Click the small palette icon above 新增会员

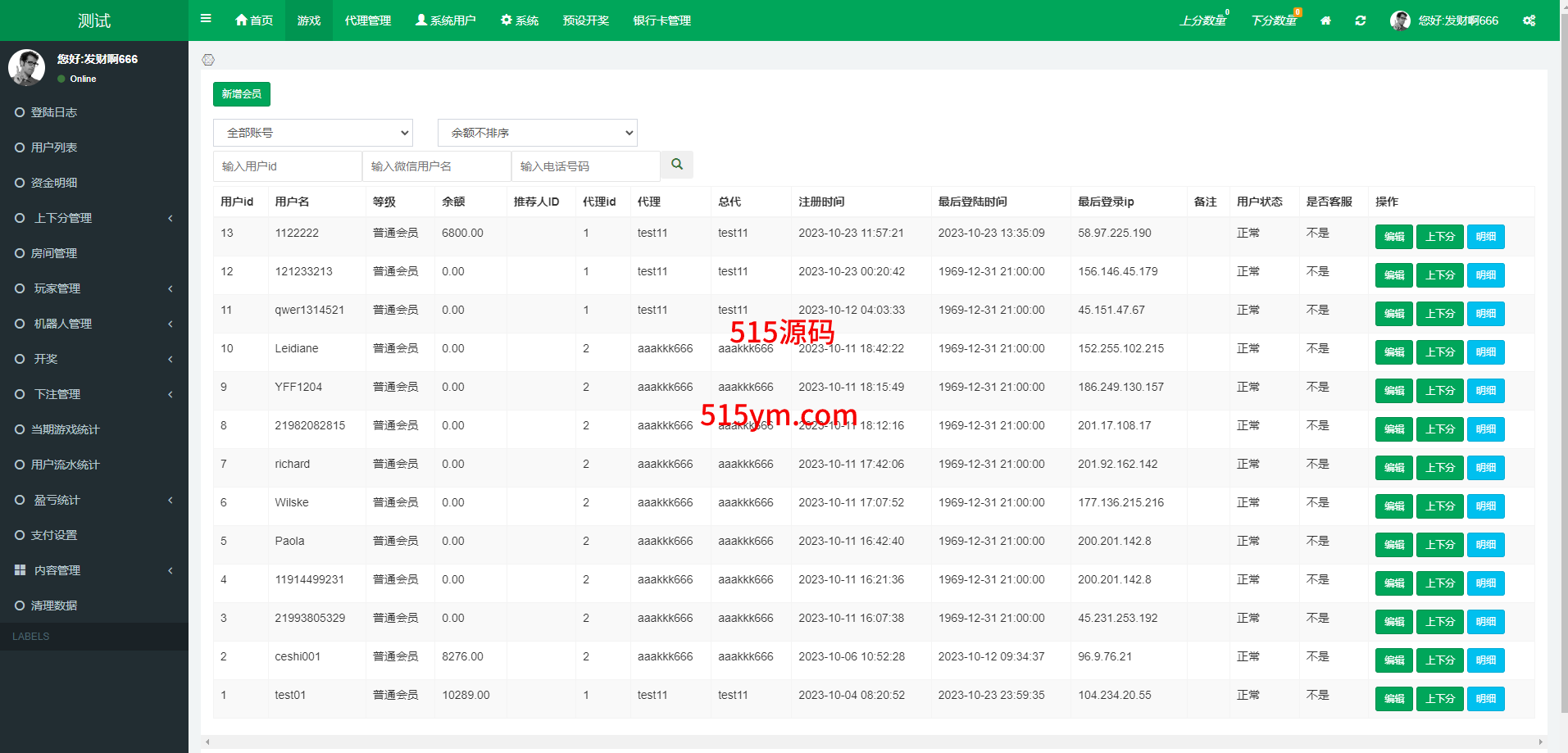pyautogui.click(x=208, y=60)
